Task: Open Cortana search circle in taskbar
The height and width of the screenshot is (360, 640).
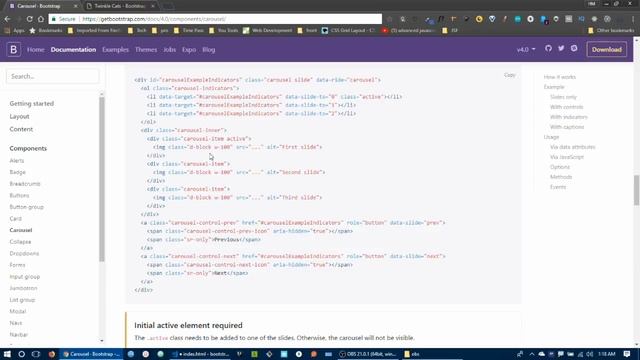Action: pyautogui.click(x=22, y=354)
